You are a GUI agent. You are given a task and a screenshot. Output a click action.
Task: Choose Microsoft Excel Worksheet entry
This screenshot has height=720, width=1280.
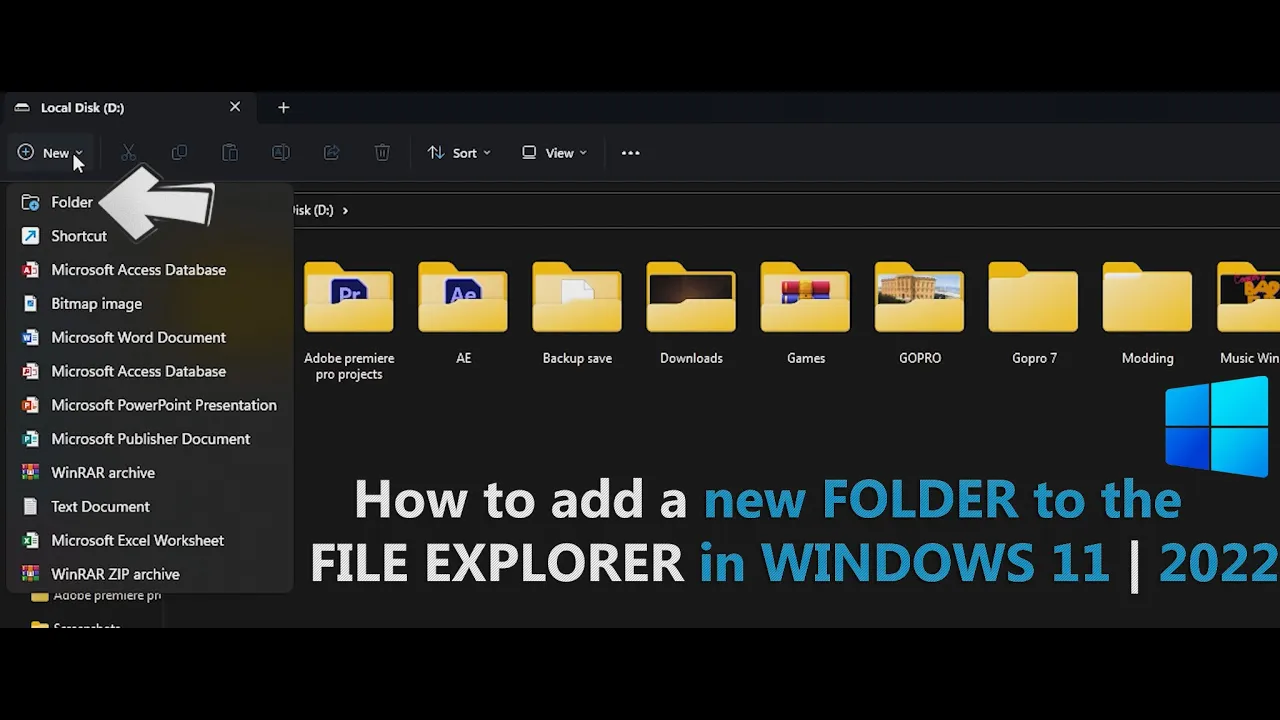point(150,540)
